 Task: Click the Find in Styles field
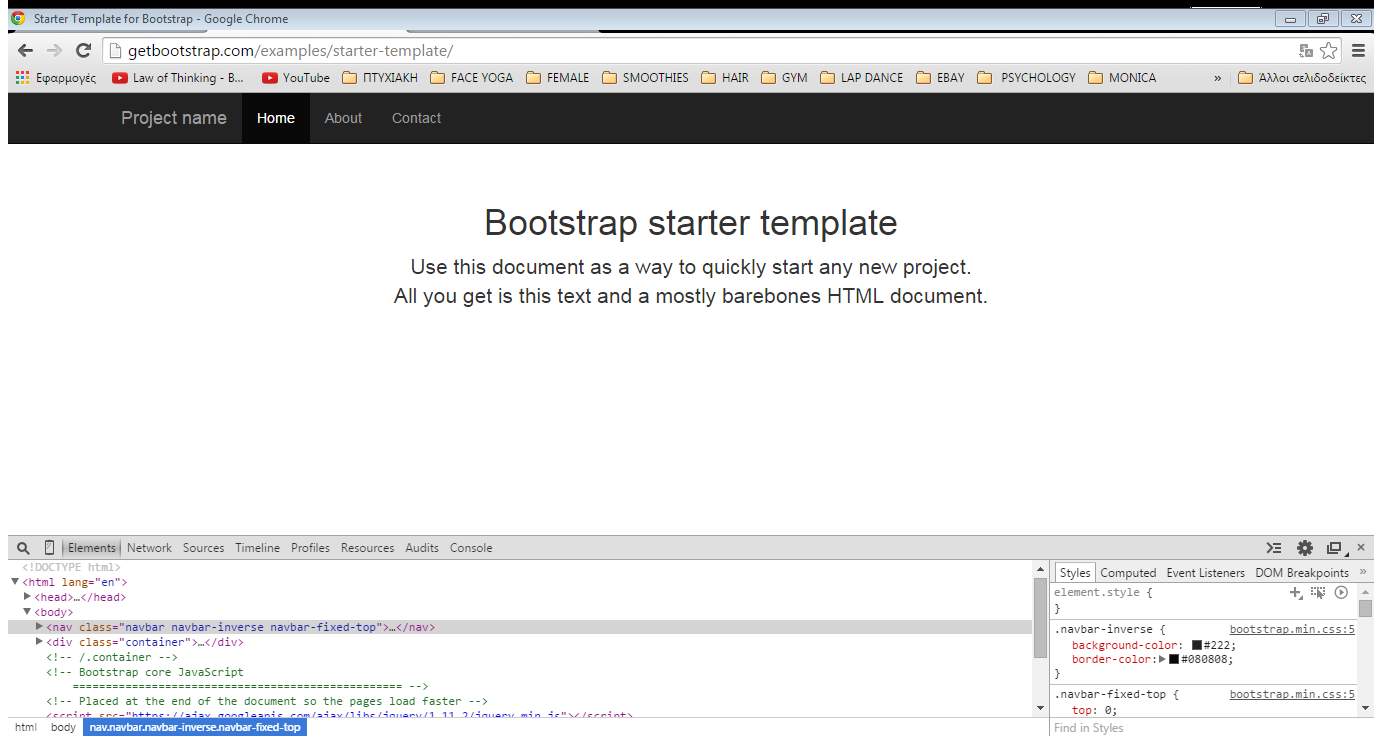coord(1210,728)
